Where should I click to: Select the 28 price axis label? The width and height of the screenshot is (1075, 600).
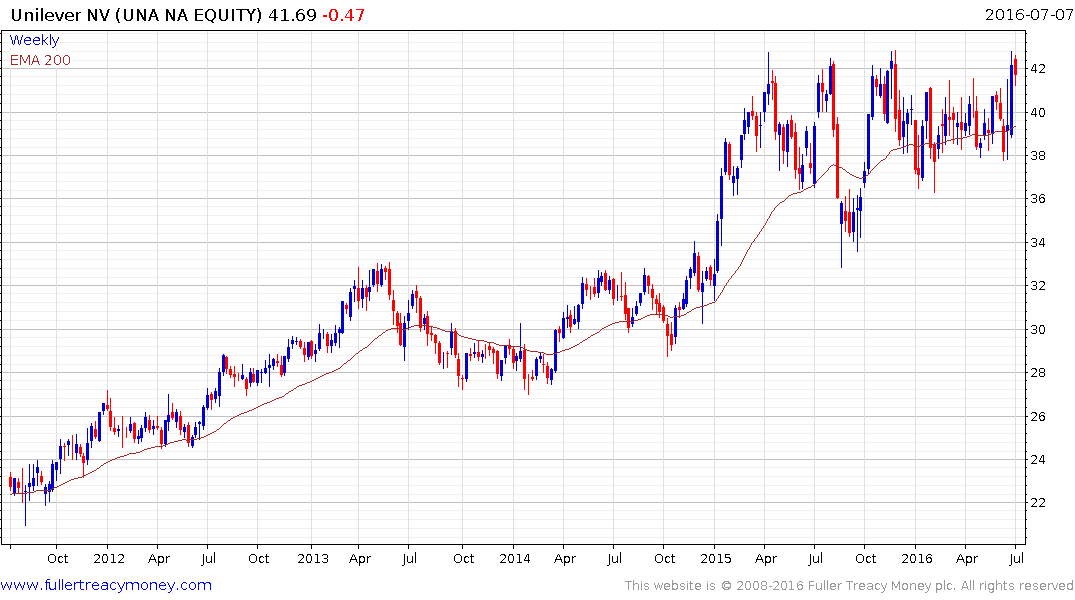coord(1038,373)
